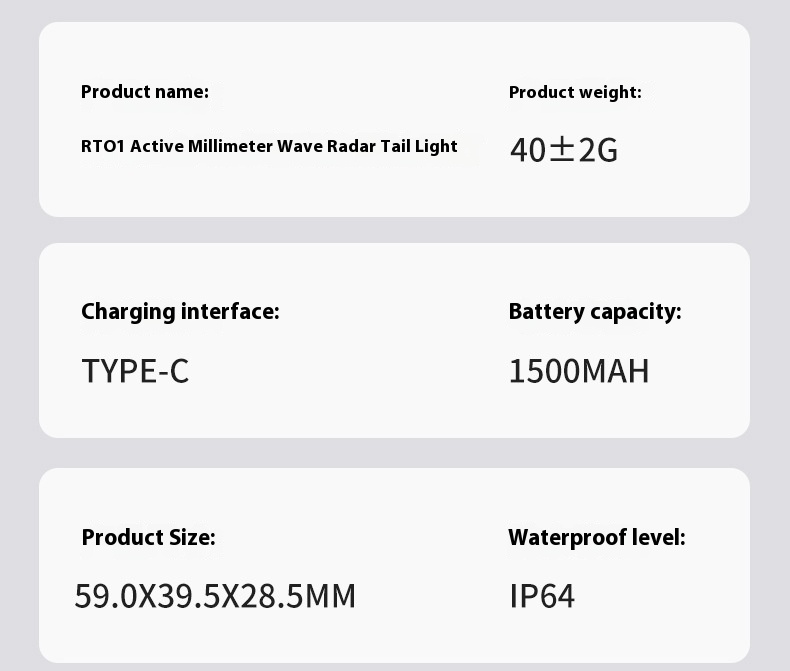This screenshot has width=790, height=671.
Task: Click the "39.5" dimension in product size
Action: [x=189, y=596]
